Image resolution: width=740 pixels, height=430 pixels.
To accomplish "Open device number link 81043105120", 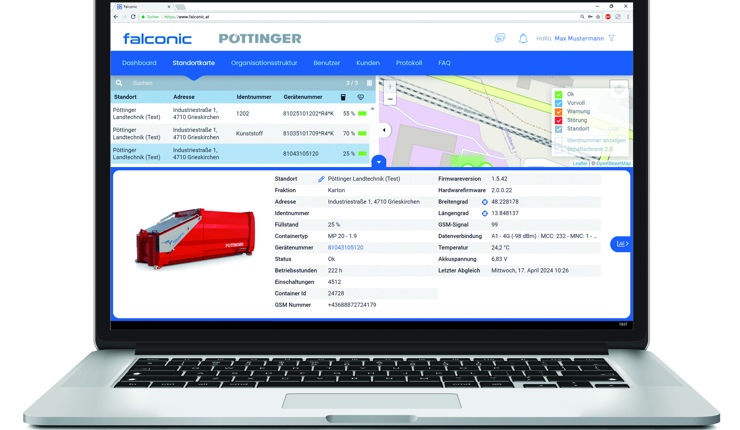I will click(346, 247).
